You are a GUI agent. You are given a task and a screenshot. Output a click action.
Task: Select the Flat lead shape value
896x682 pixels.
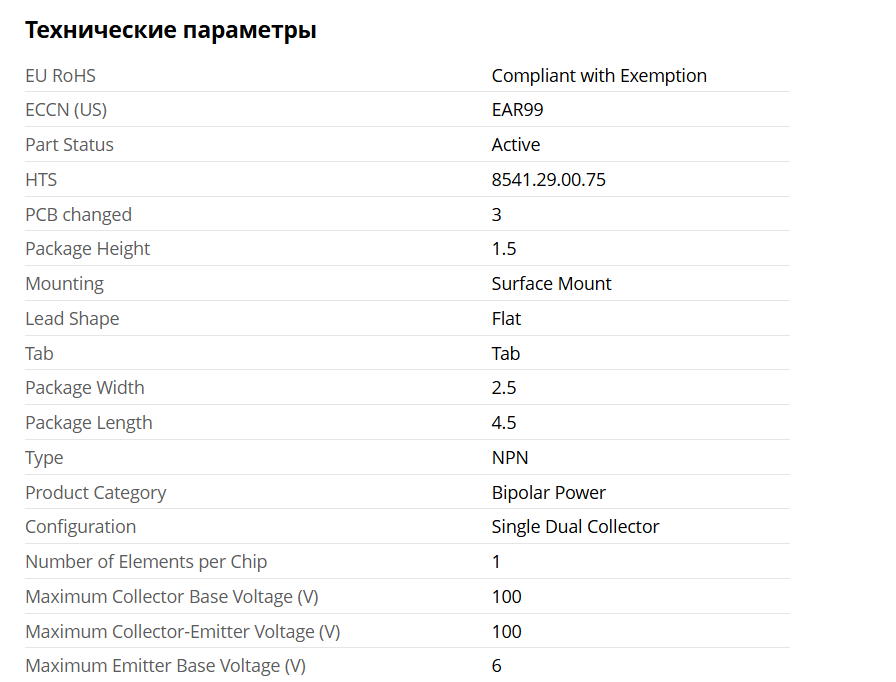tap(506, 319)
